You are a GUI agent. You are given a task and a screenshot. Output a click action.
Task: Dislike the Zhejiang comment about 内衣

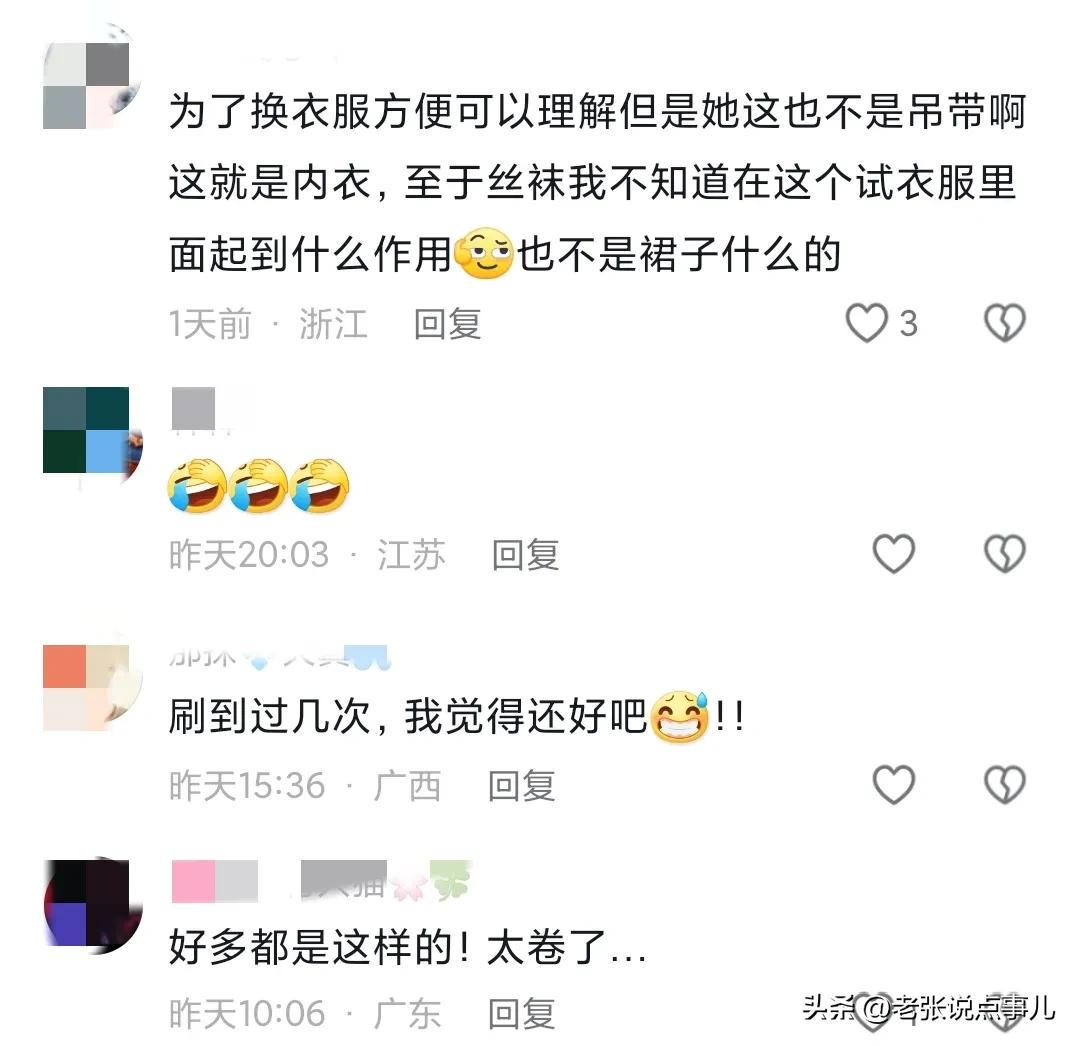(x=1005, y=323)
